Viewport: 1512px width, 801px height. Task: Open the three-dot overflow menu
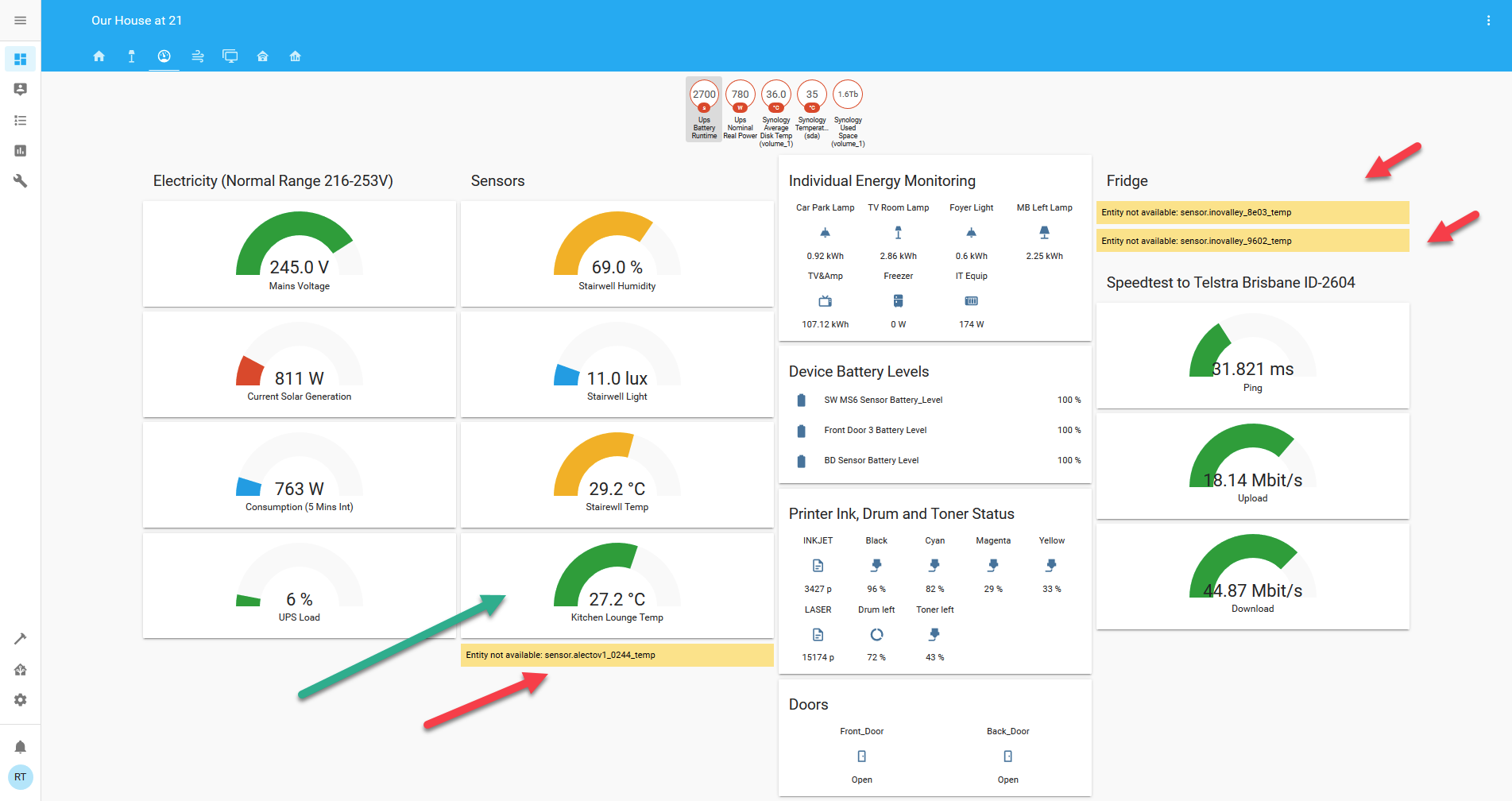click(1488, 21)
